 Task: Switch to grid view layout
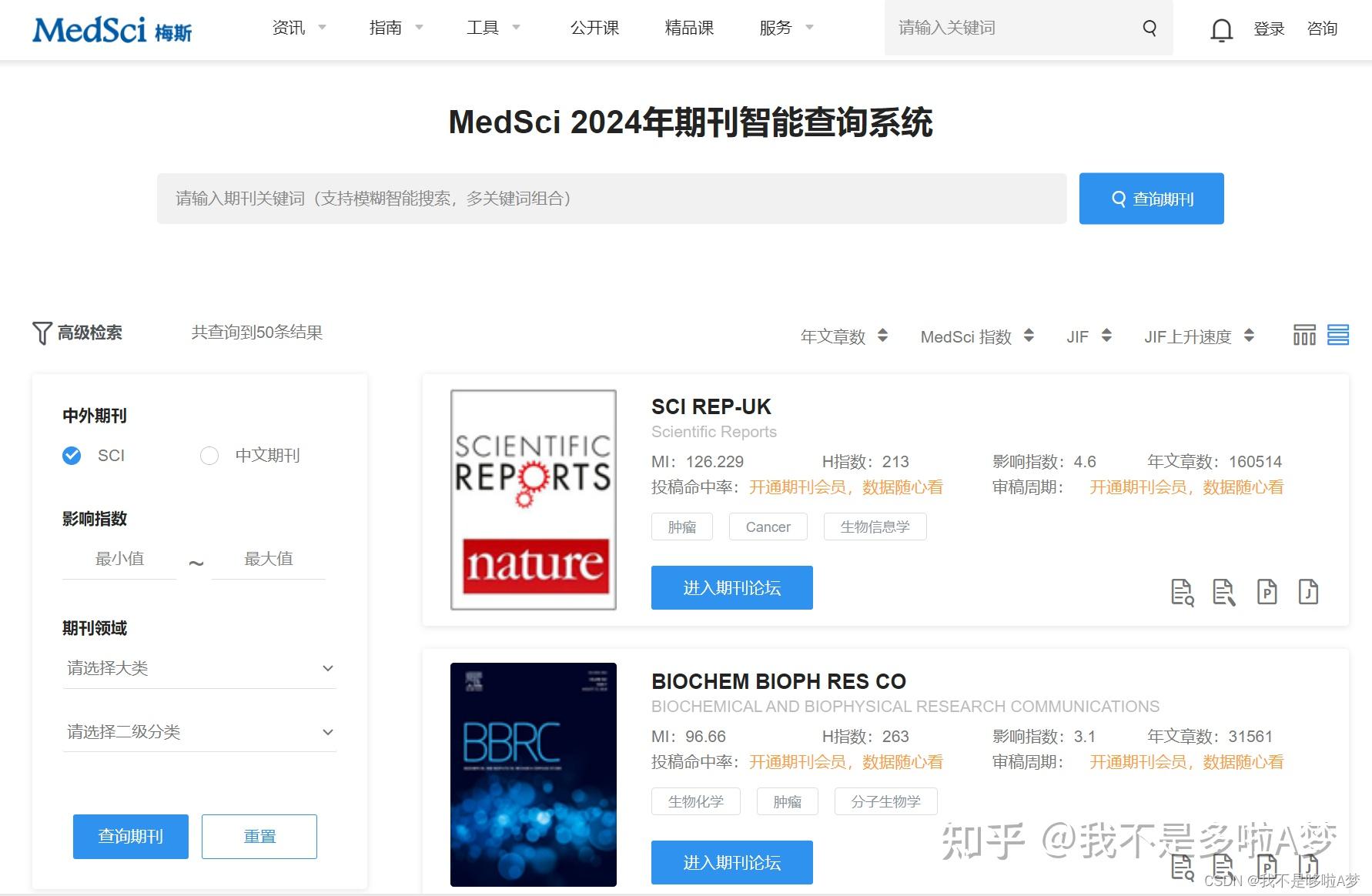(x=1304, y=335)
